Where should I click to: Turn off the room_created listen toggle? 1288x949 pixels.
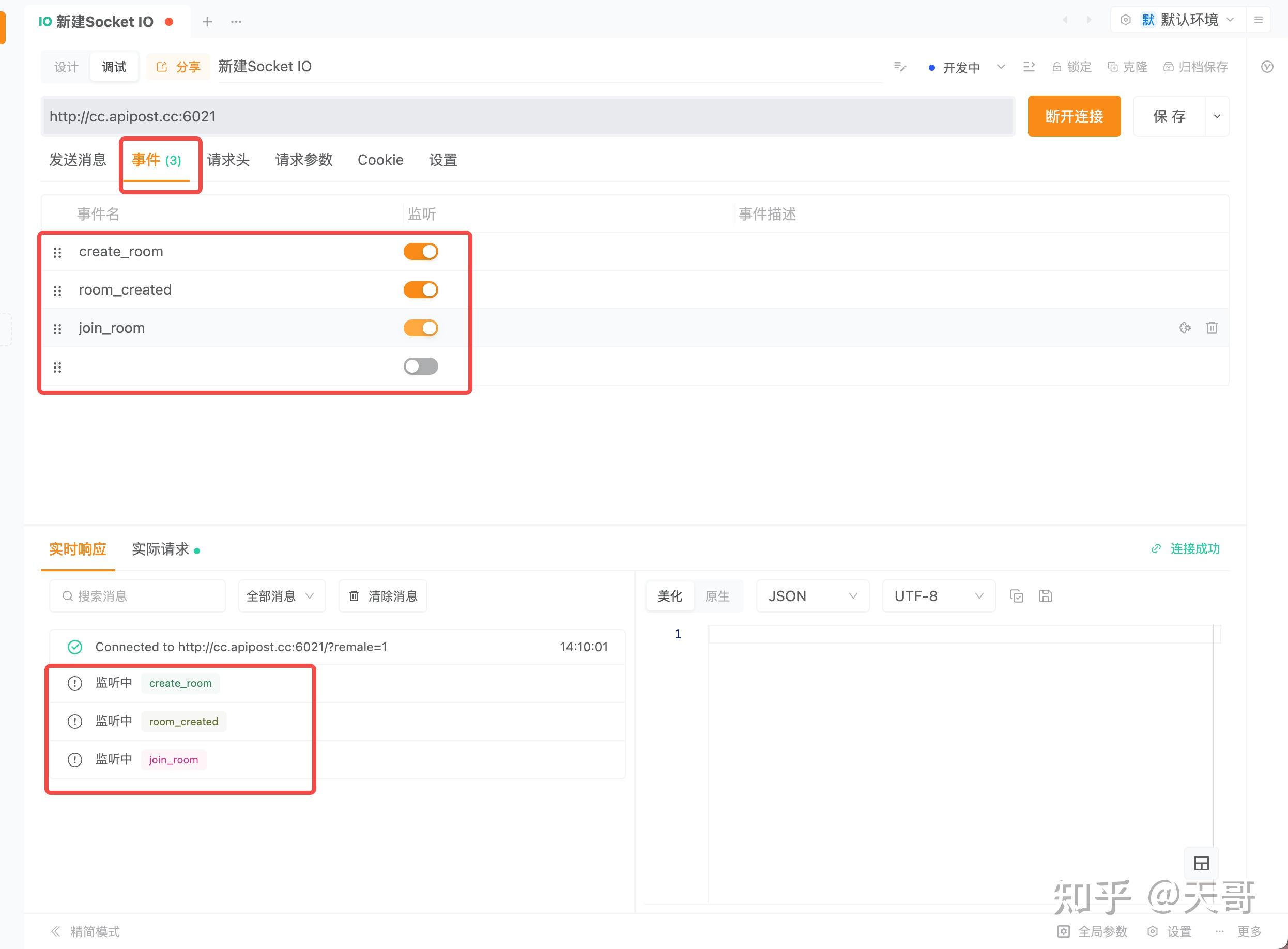pos(421,289)
